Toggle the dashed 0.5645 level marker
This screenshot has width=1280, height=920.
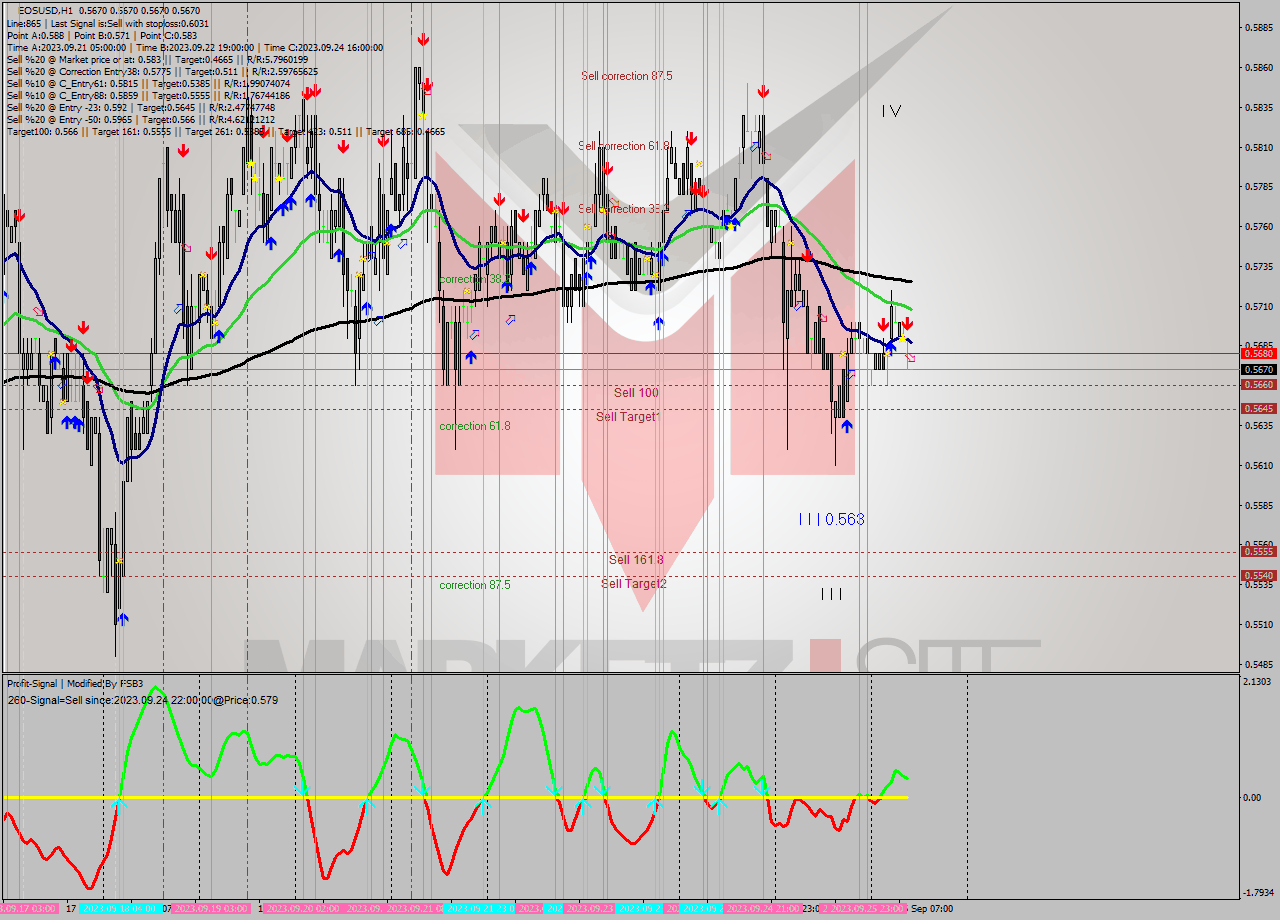[1257, 408]
